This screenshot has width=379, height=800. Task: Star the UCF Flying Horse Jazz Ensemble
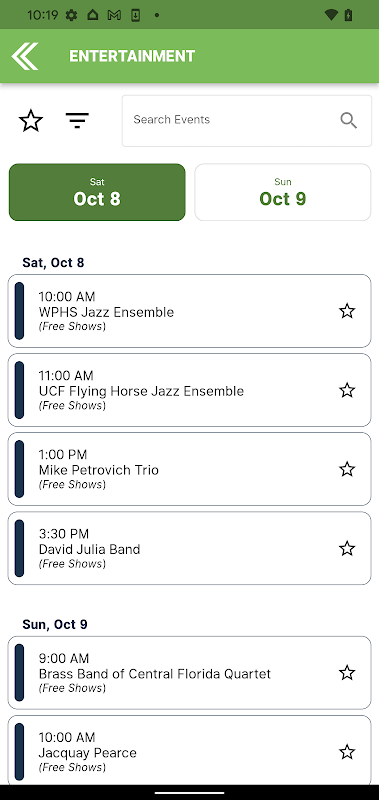point(347,390)
